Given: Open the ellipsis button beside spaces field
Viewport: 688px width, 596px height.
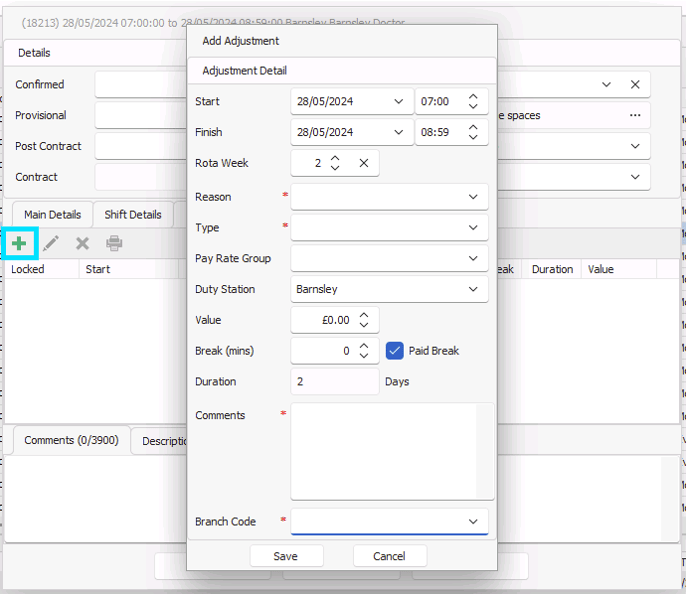Looking at the screenshot, I should (x=635, y=115).
